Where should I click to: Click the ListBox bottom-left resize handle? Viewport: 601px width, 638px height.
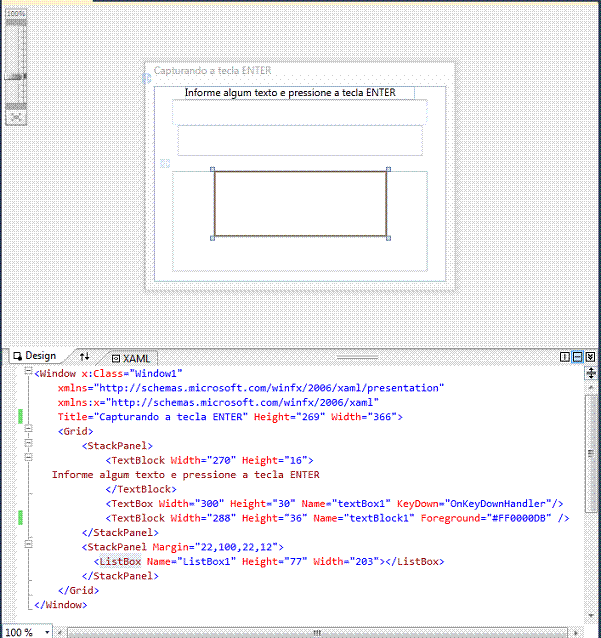click(212, 238)
